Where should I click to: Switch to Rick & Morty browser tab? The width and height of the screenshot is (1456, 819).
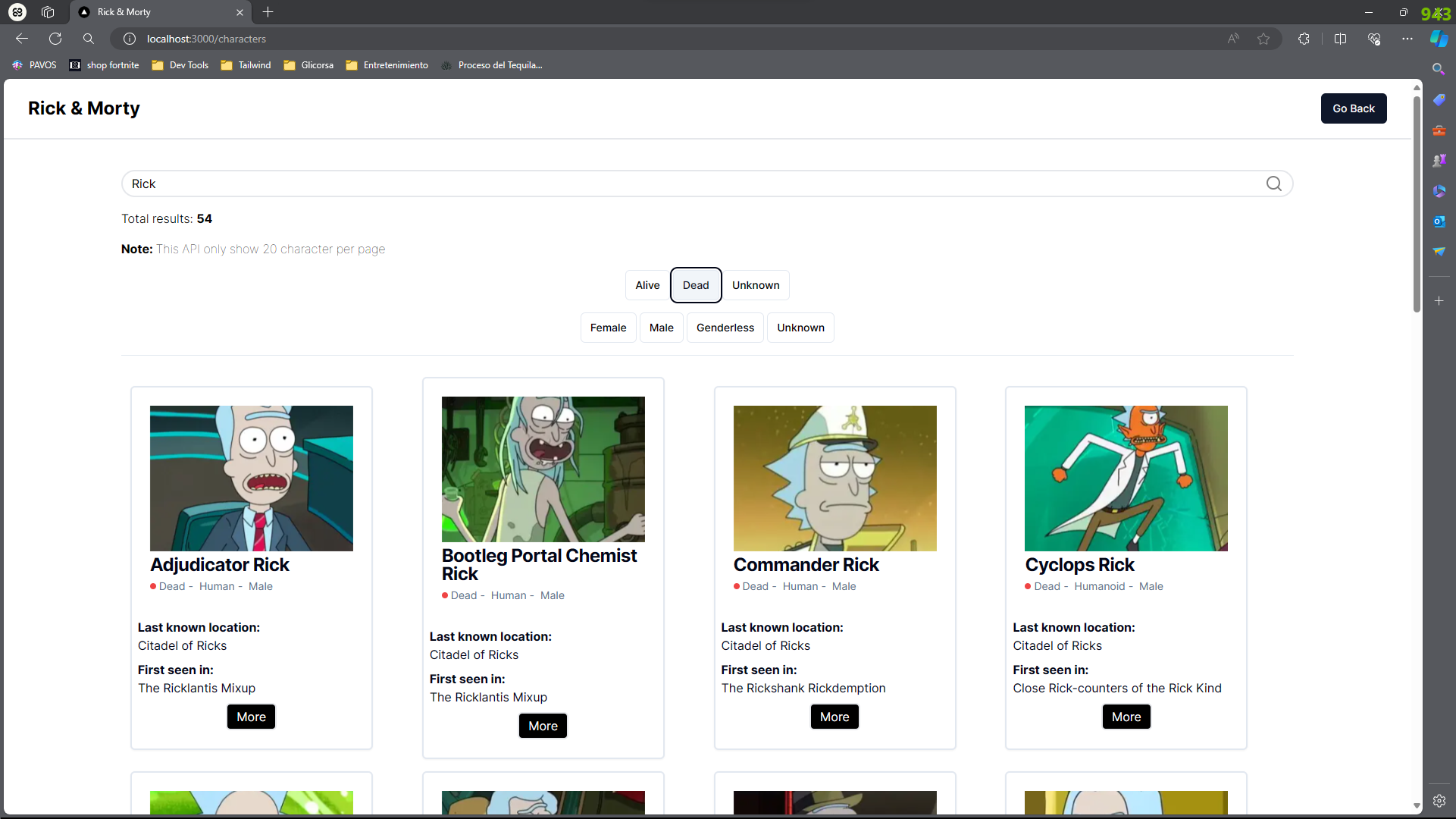click(x=152, y=12)
